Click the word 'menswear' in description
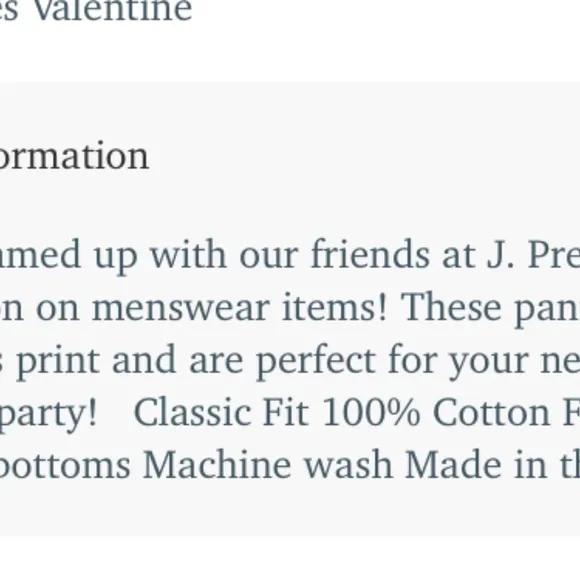The height and width of the screenshot is (580, 580). click(181, 307)
